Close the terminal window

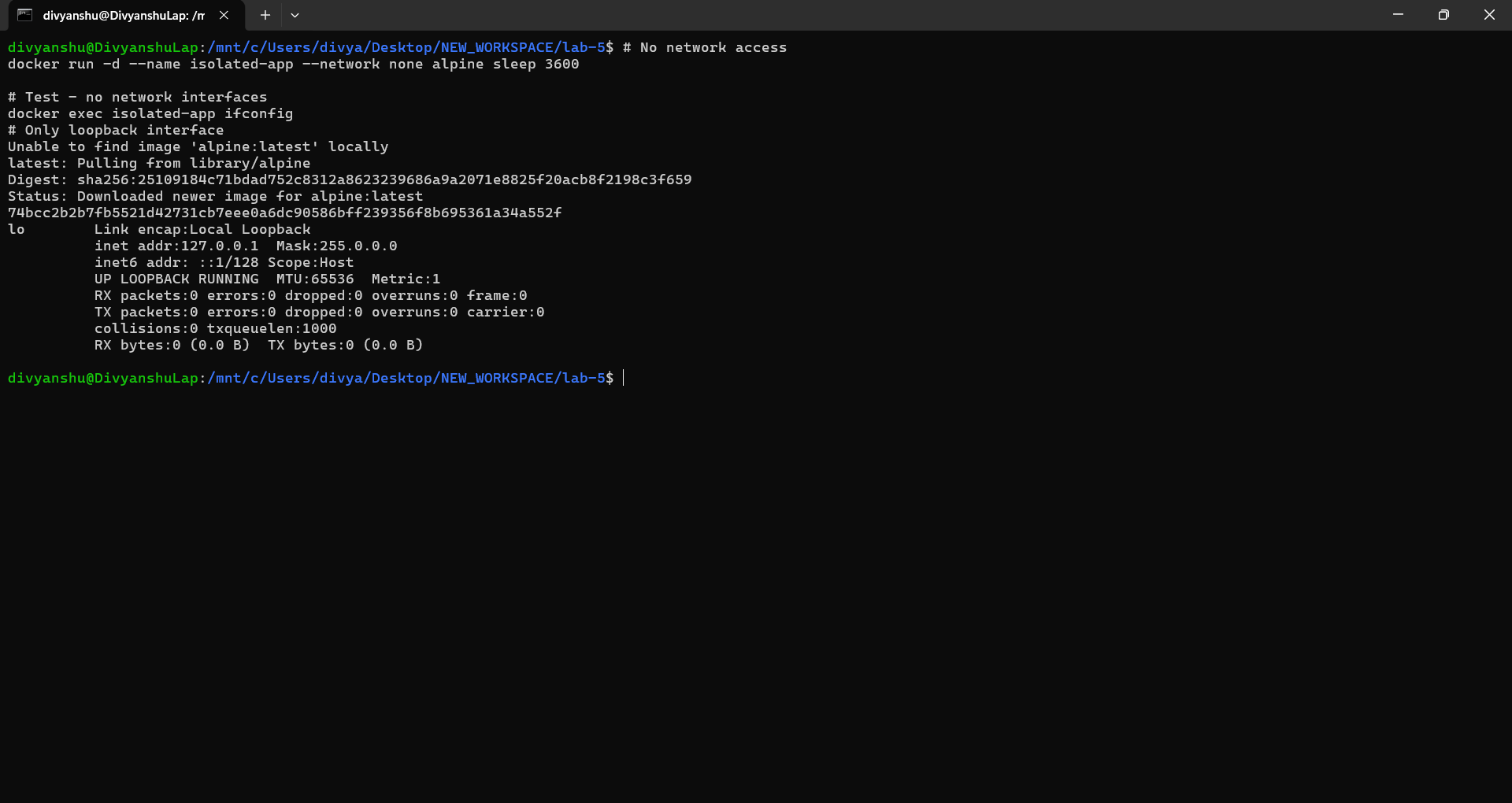point(1488,15)
